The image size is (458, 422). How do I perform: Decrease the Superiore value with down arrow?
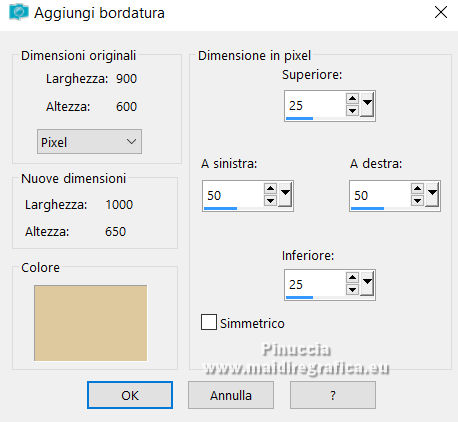coord(352,110)
